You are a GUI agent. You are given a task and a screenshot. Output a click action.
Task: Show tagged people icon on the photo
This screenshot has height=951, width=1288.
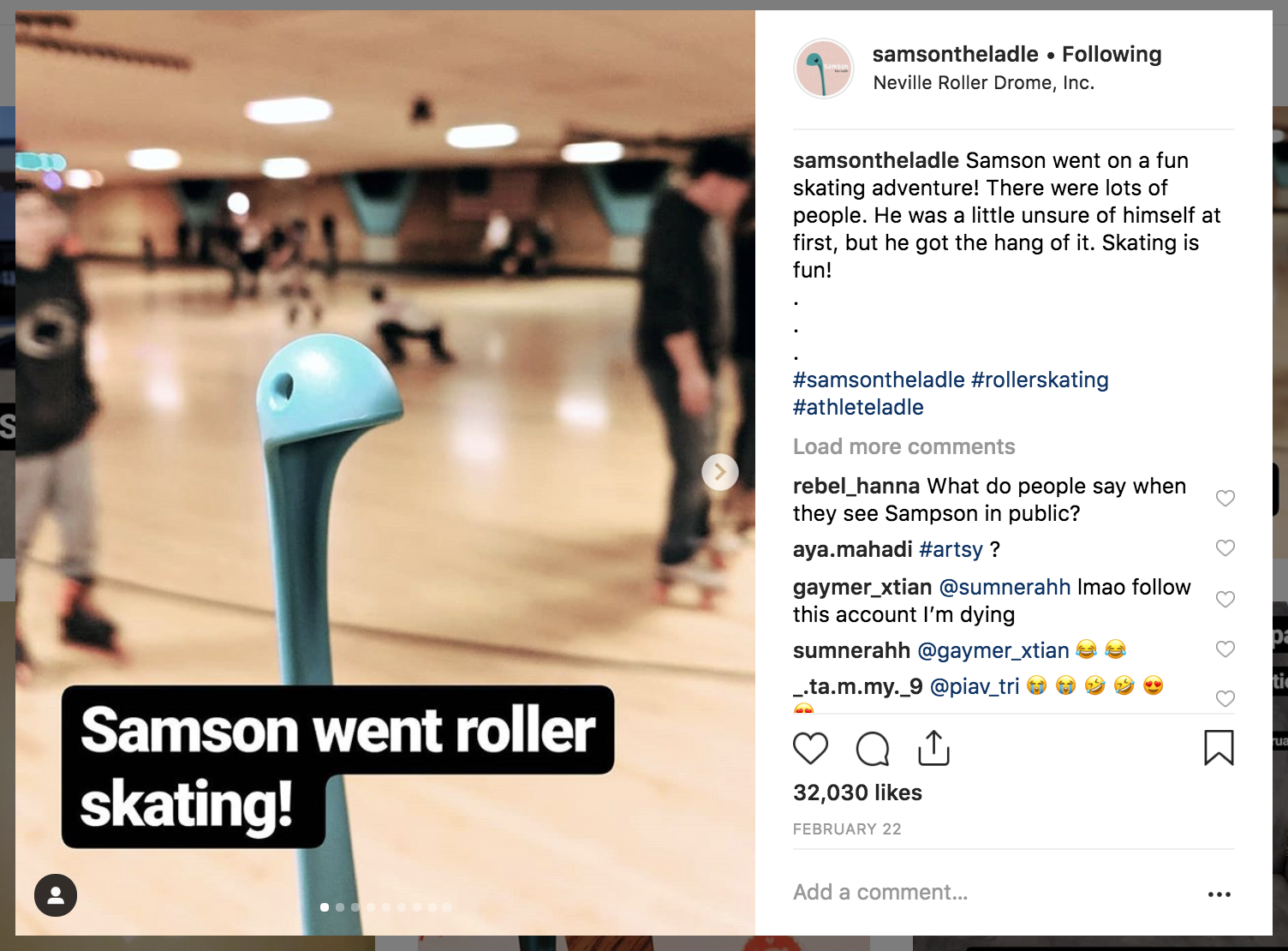[56, 895]
